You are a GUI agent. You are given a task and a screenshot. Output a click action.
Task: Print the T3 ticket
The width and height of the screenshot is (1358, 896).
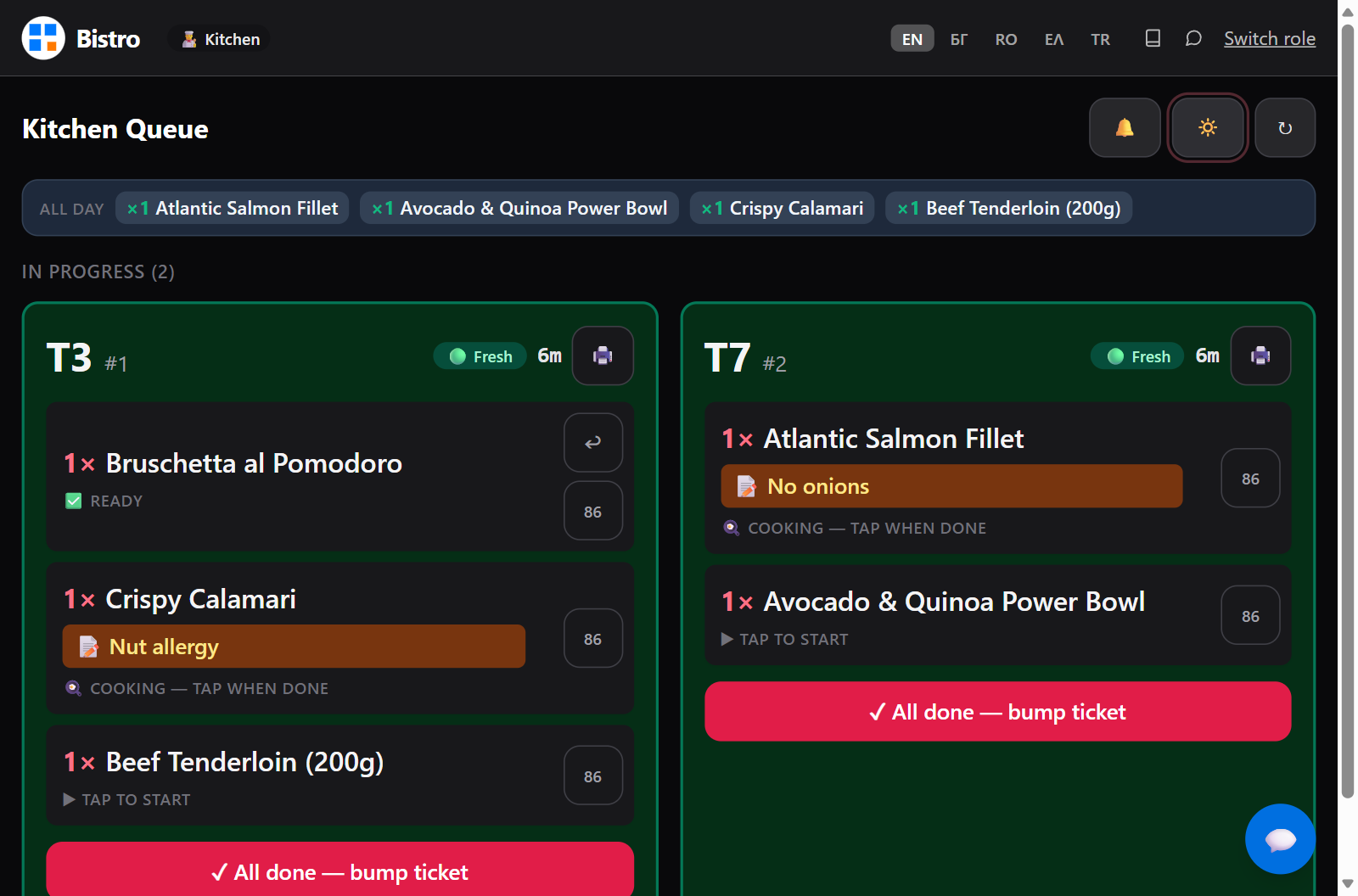(603, 356)
